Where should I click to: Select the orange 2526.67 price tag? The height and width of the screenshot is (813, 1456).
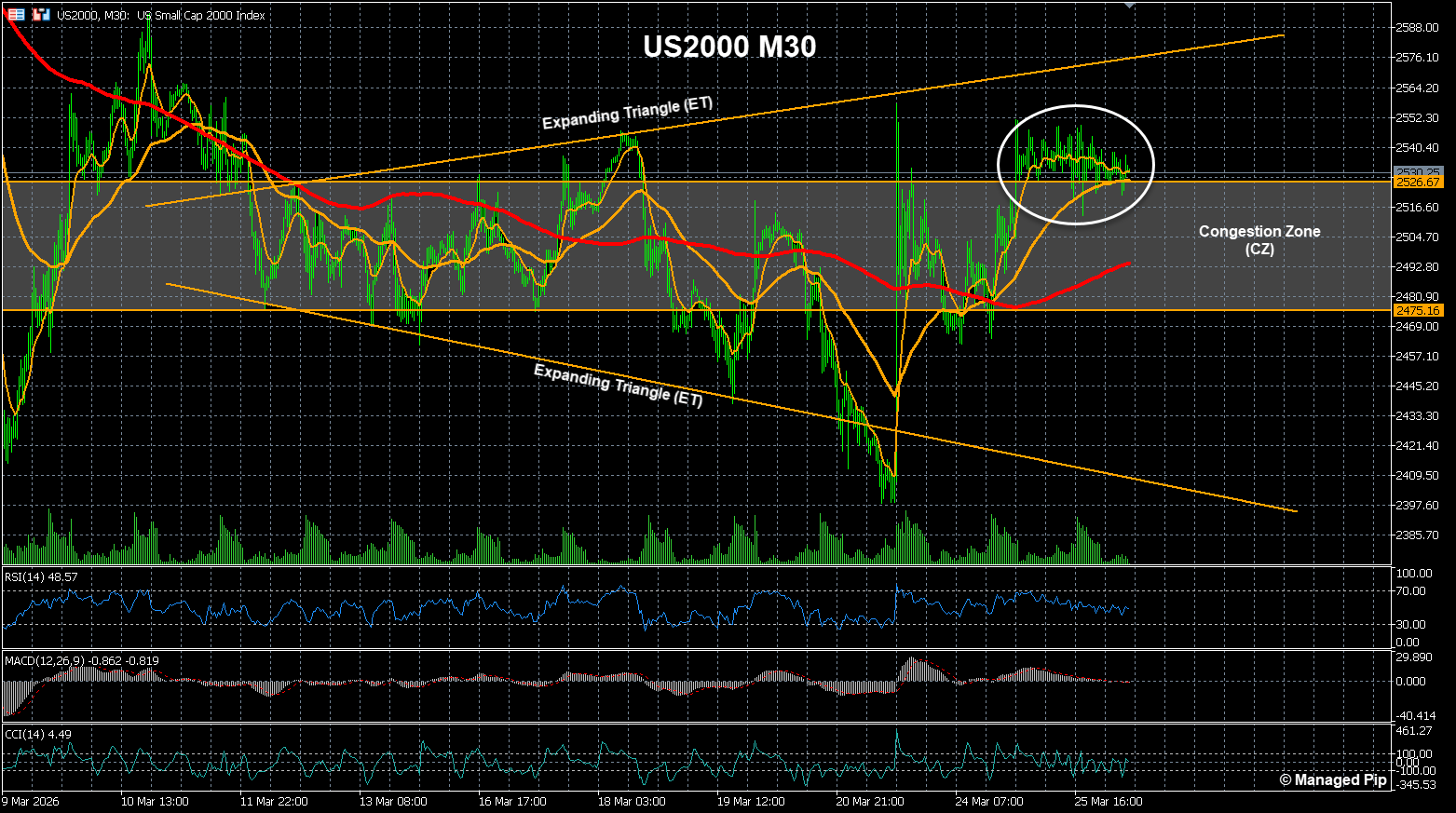pyautogui.click(x=1418, y=183)
